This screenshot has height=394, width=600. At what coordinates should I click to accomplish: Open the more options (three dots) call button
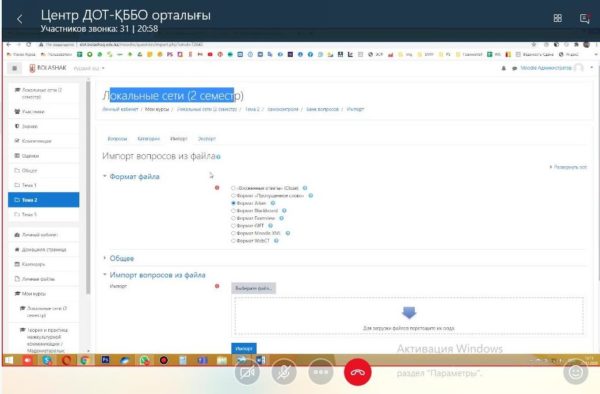pyautogui.click(x=321, y=372)
